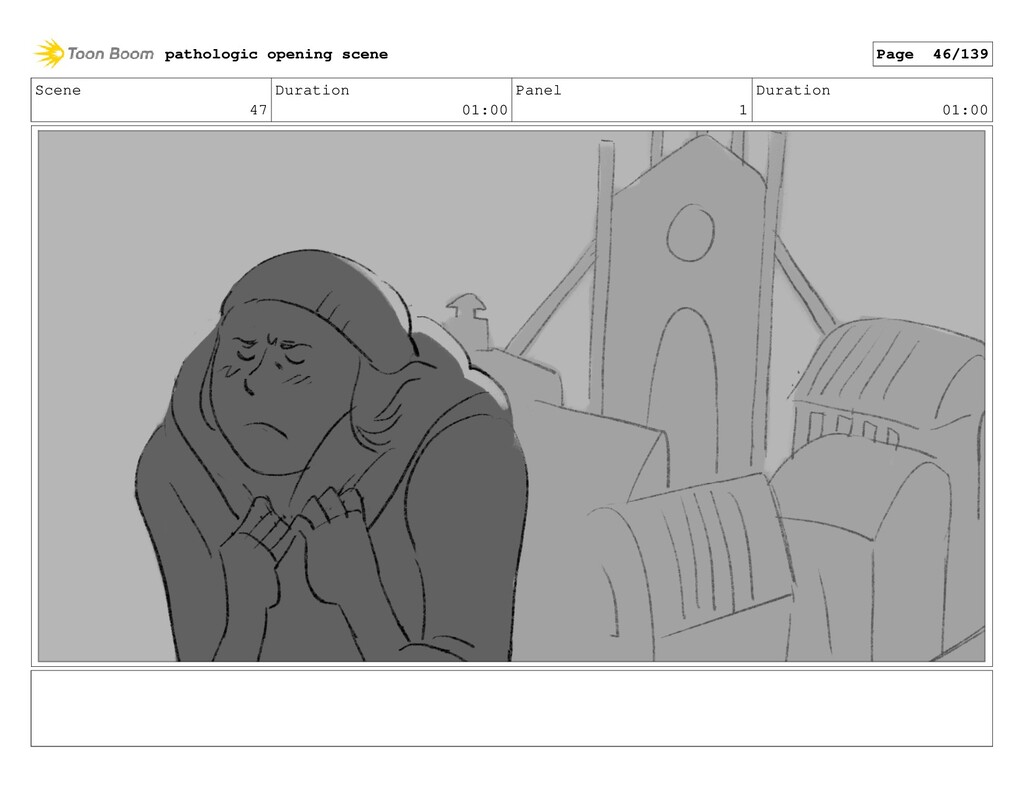Click the storyboard panel drawing
The image size is (1024, 793).
click(511, 396)
